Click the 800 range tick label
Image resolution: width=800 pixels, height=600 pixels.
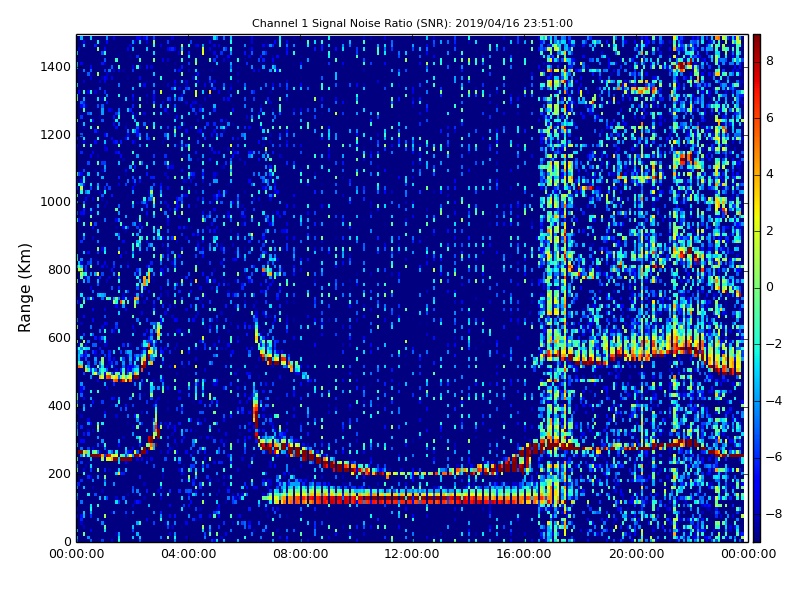click(x=60, y=270)
